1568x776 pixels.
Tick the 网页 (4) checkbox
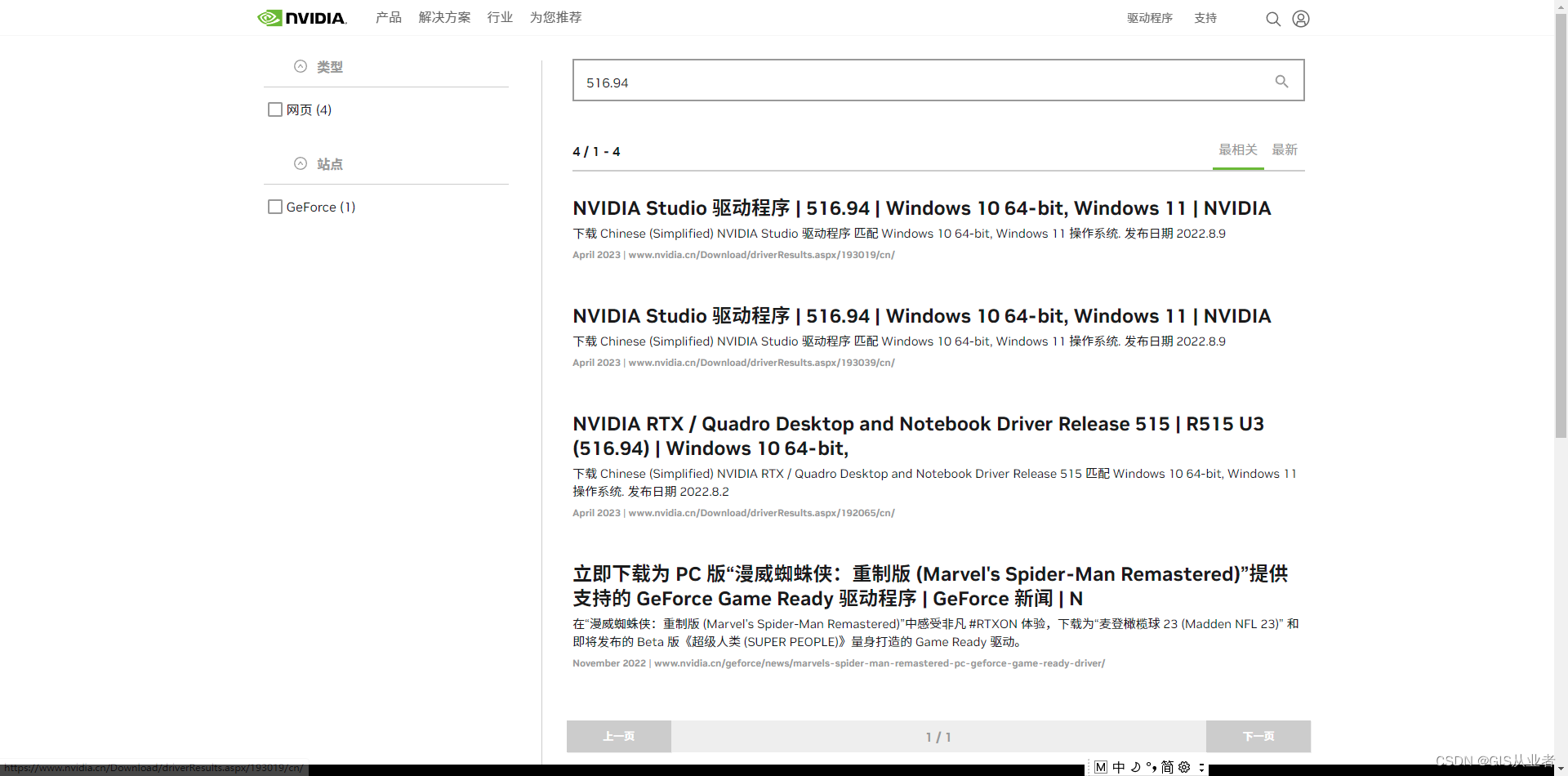[x=275, y=109]
